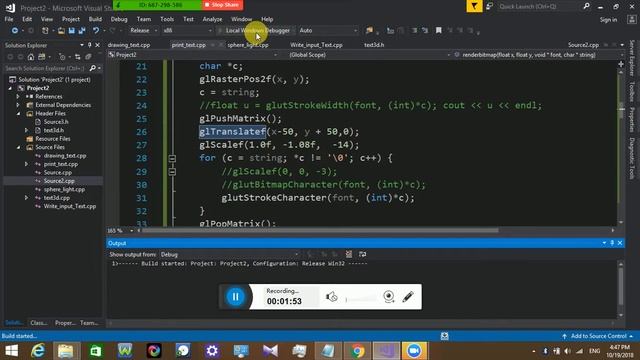Collapse the Header Files folder

coord(18,113)
